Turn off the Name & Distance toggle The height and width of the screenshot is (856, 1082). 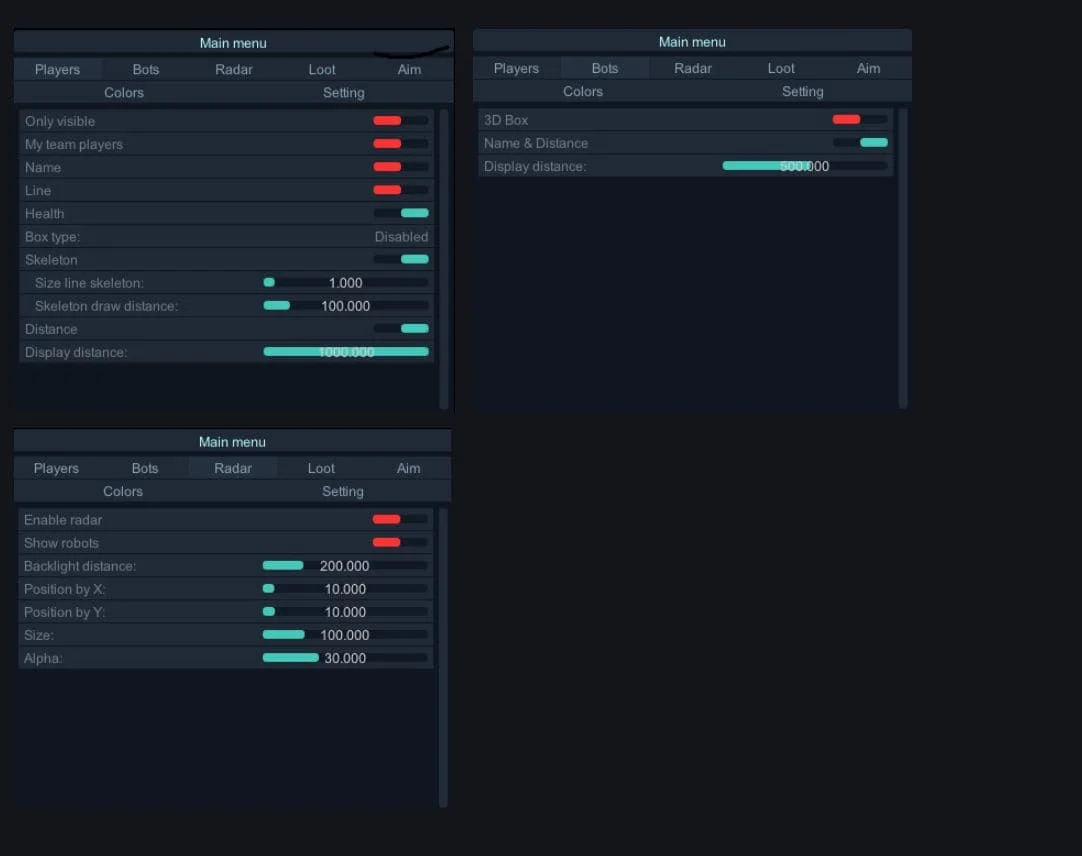(x=860, y=143)
